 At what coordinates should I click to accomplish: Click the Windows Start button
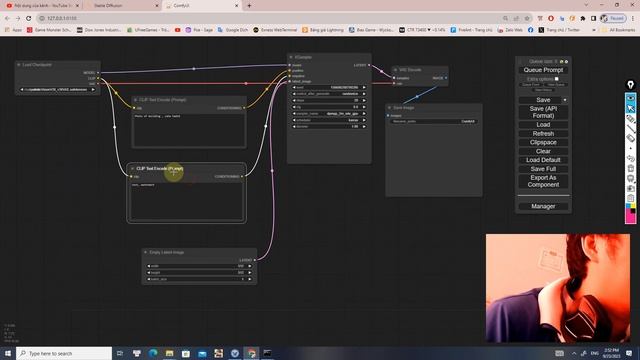pyautogui.click(x=8, y=353)
